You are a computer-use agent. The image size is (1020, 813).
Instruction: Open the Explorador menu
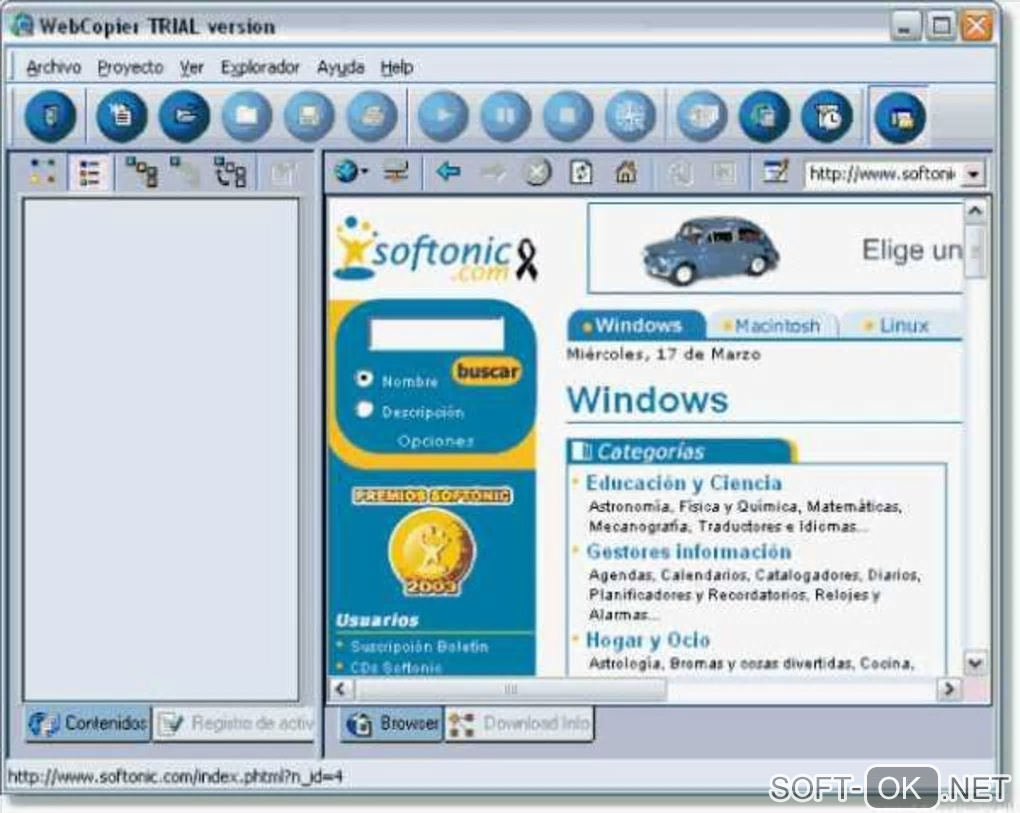click(260, 67)
